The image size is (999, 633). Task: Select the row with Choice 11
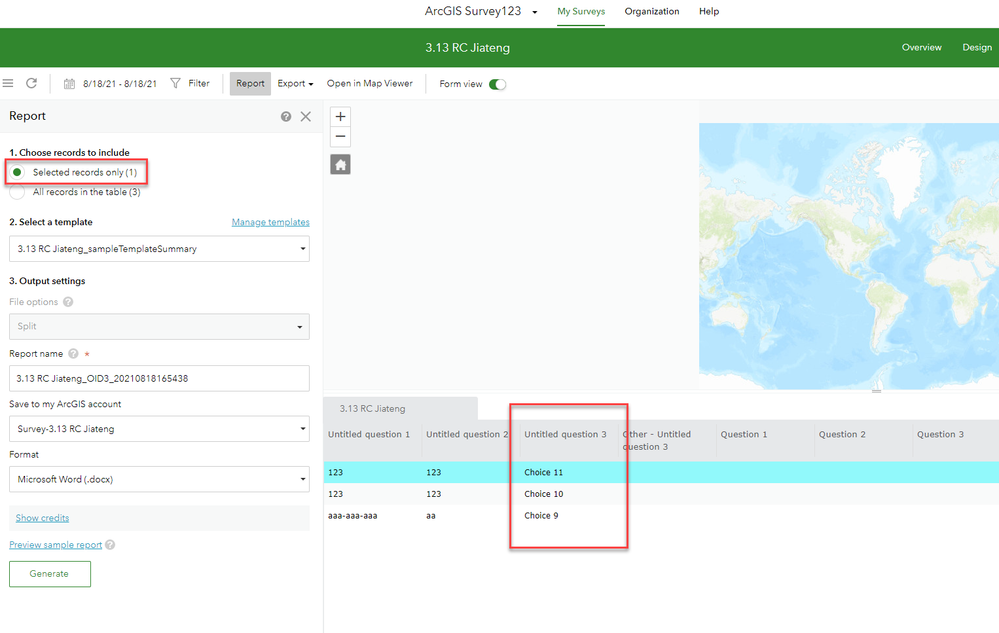click(x=661, y=473)
